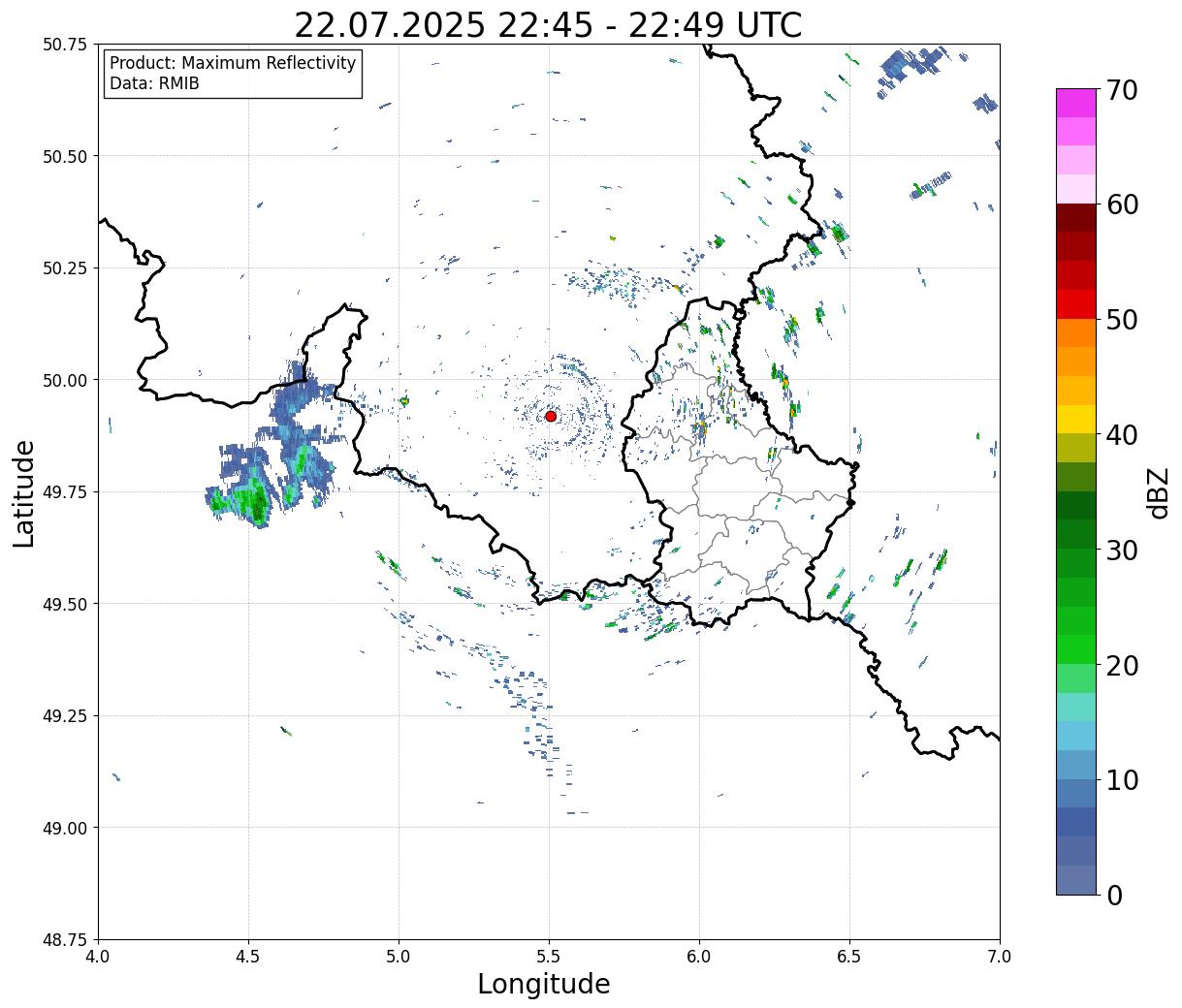Click the 60 tick label on colorbar

(1121, 205)
